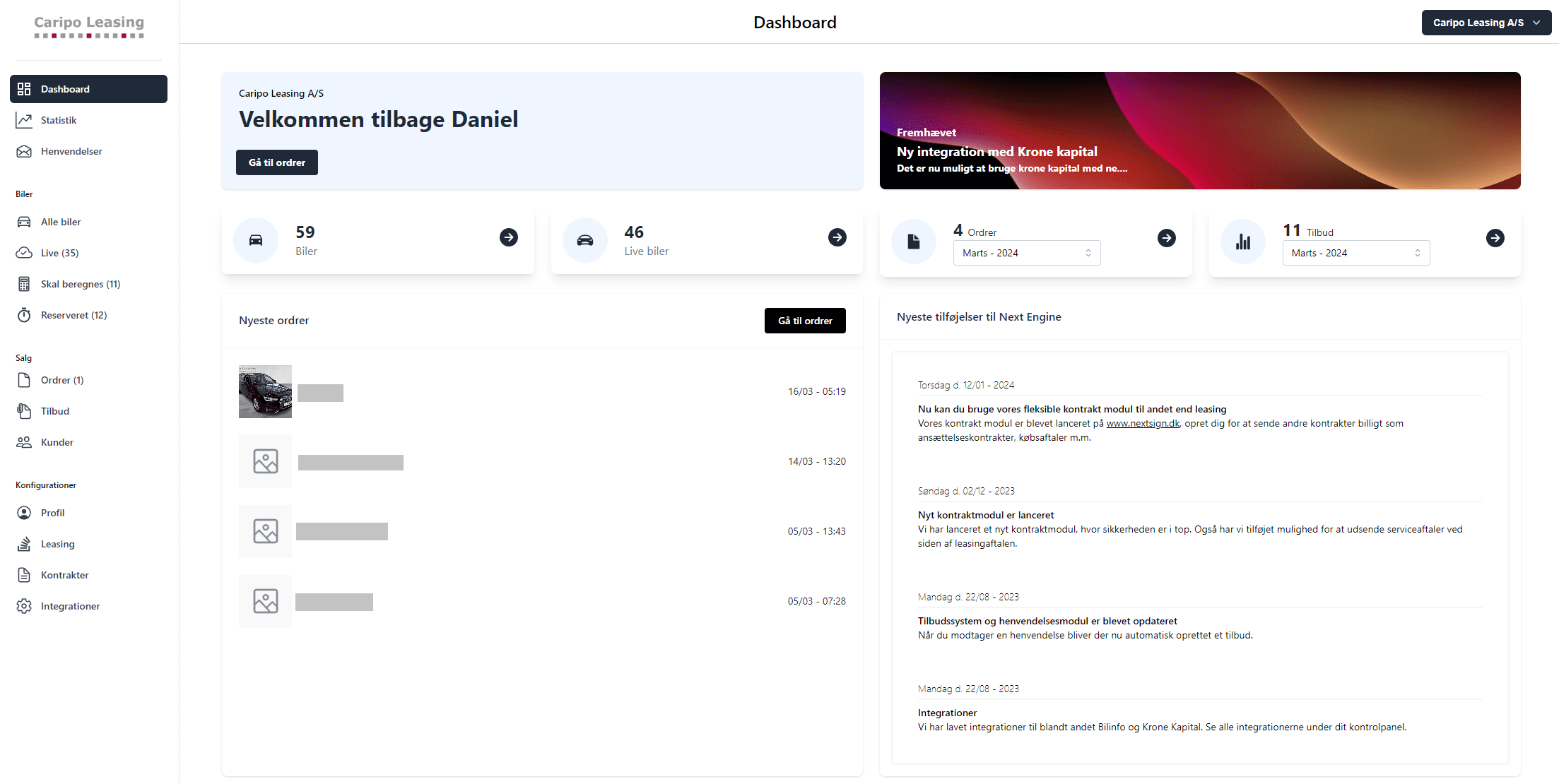Click the envelope icon for Henvendelser

24,151
